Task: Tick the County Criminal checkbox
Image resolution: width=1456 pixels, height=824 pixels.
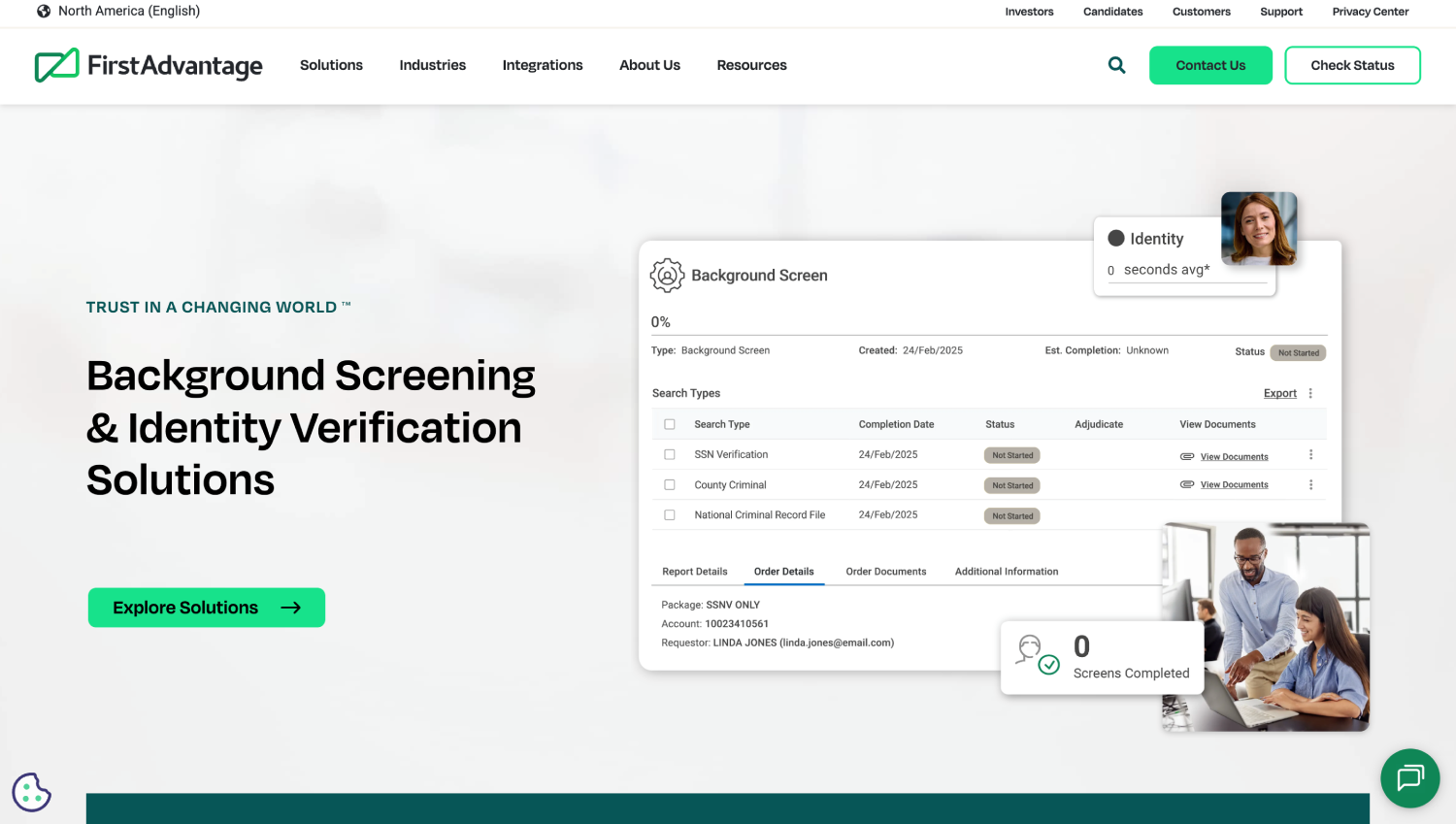Action: pyautogui.click(x=670, y=484)
